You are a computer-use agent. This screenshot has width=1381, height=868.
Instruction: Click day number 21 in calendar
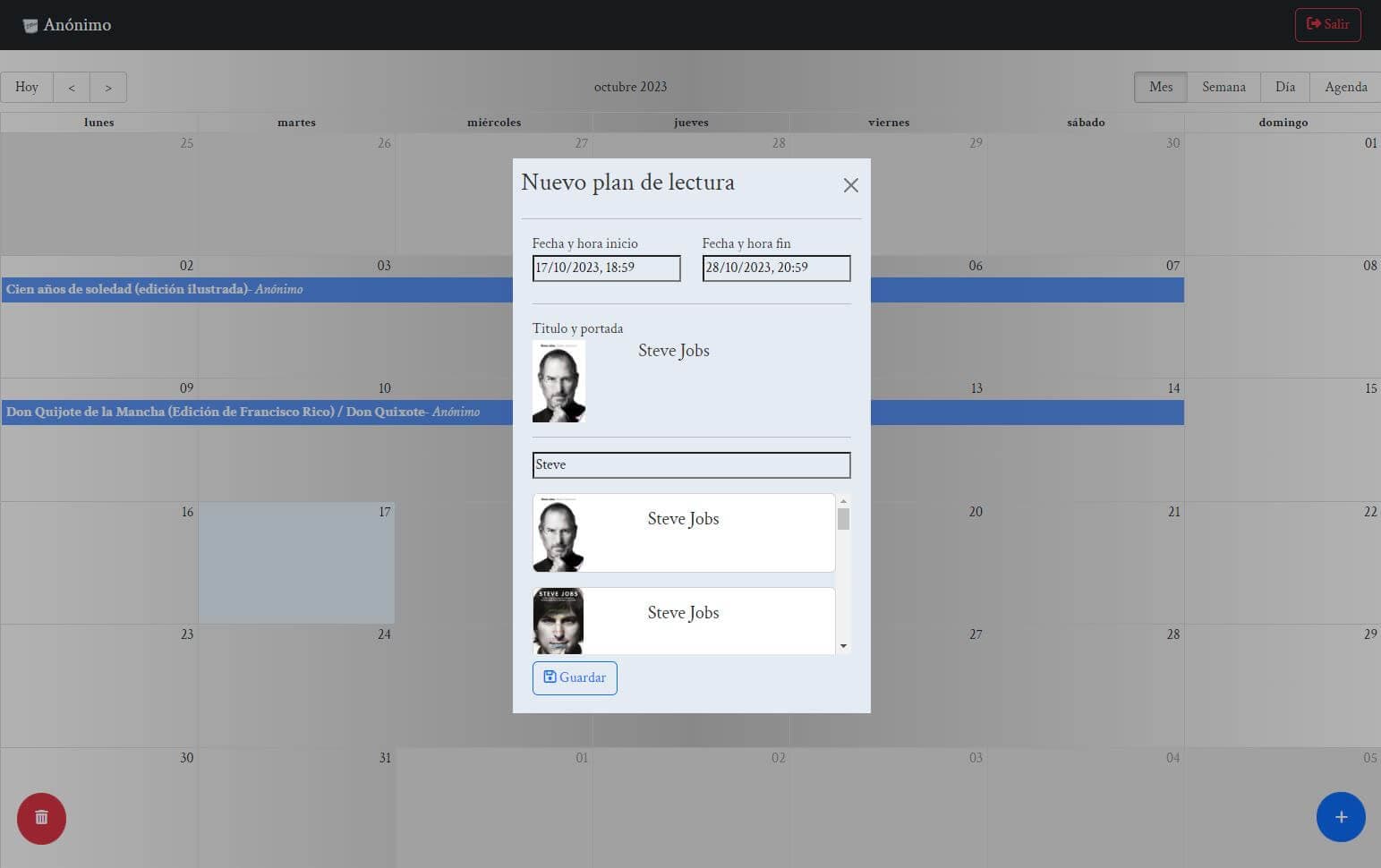tap(1174, 512)
